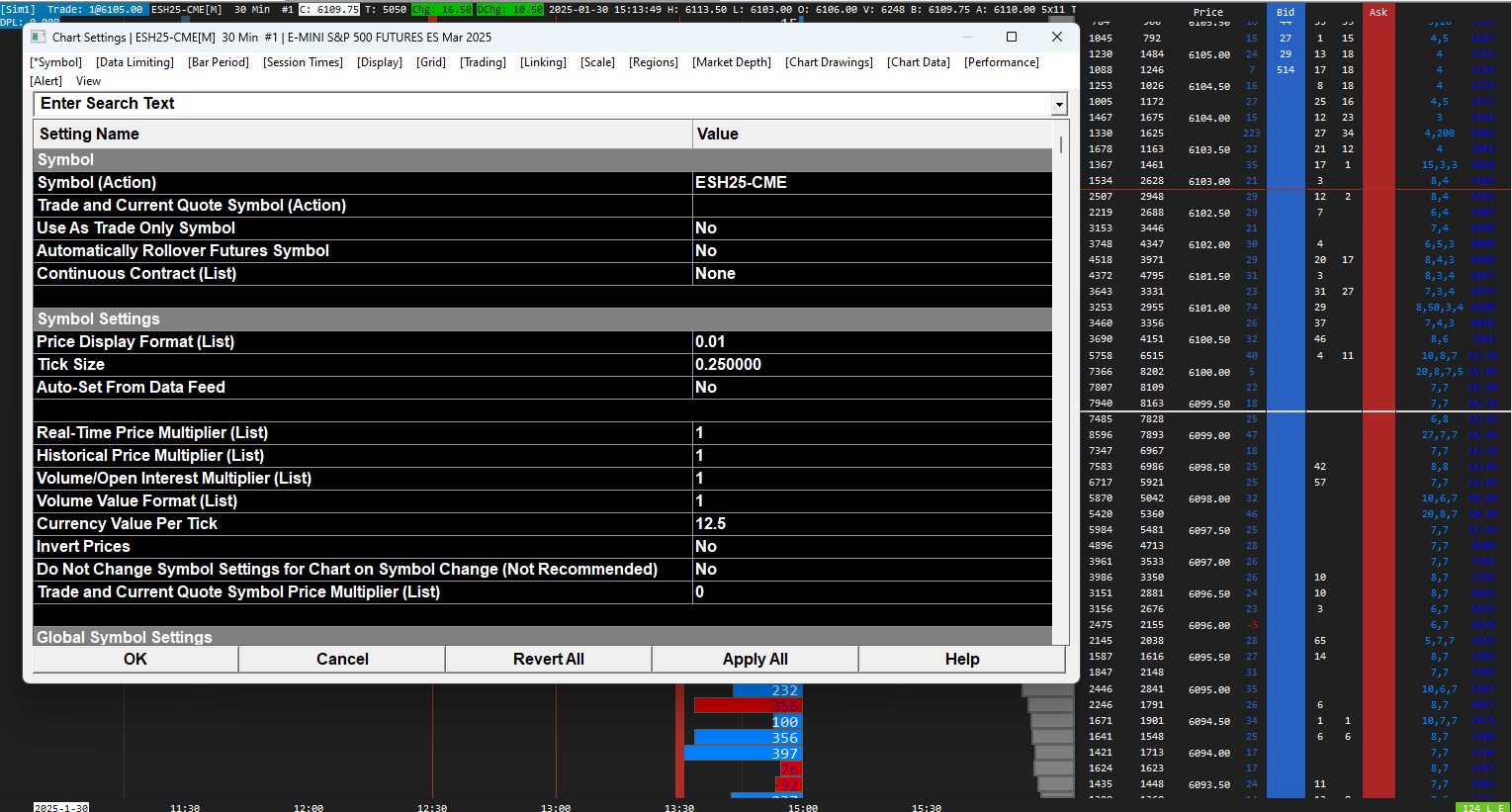This screenshot has height=812, width=1512.
Task: Go to the [Session Times] tab
Action: [x=303, y=62]
